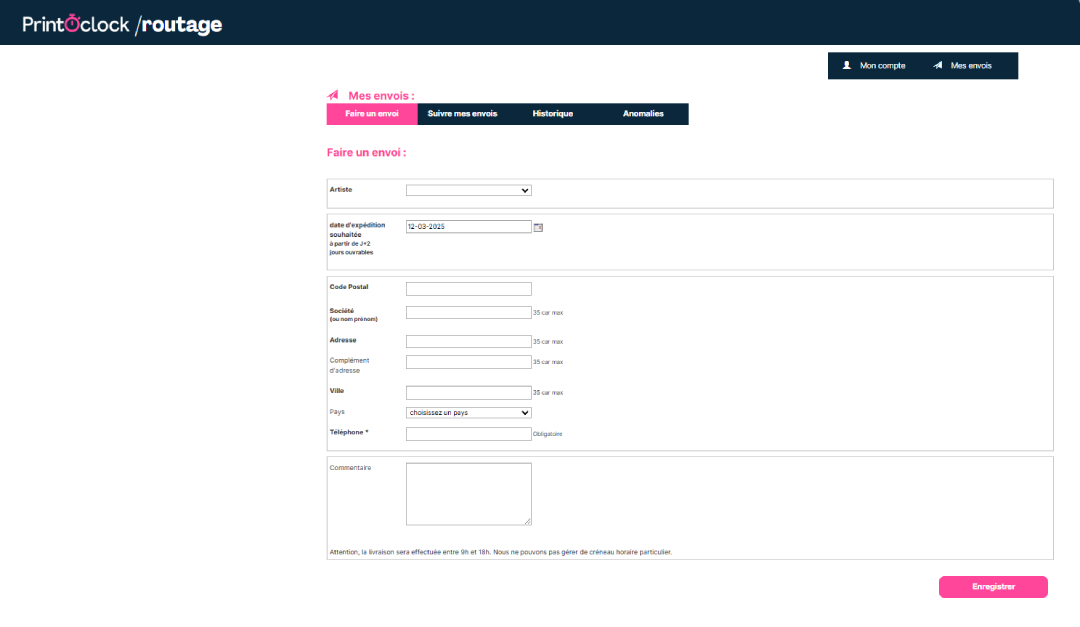The image size is (1080, 627).
Task: Click into the Ville field
Action: pyautogui.click(x=468, y=393)
